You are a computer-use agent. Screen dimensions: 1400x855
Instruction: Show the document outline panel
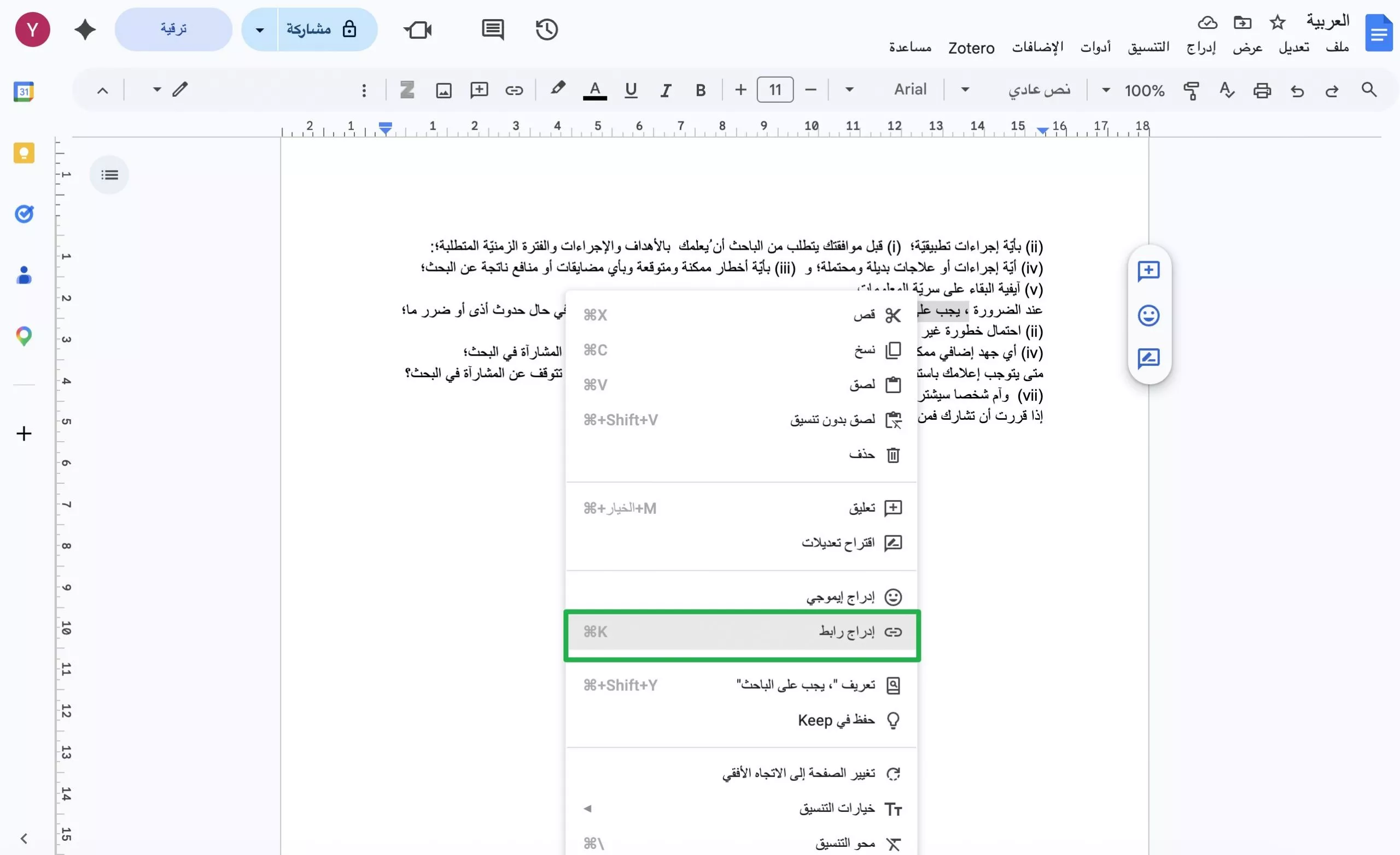(x=109, y=174)
